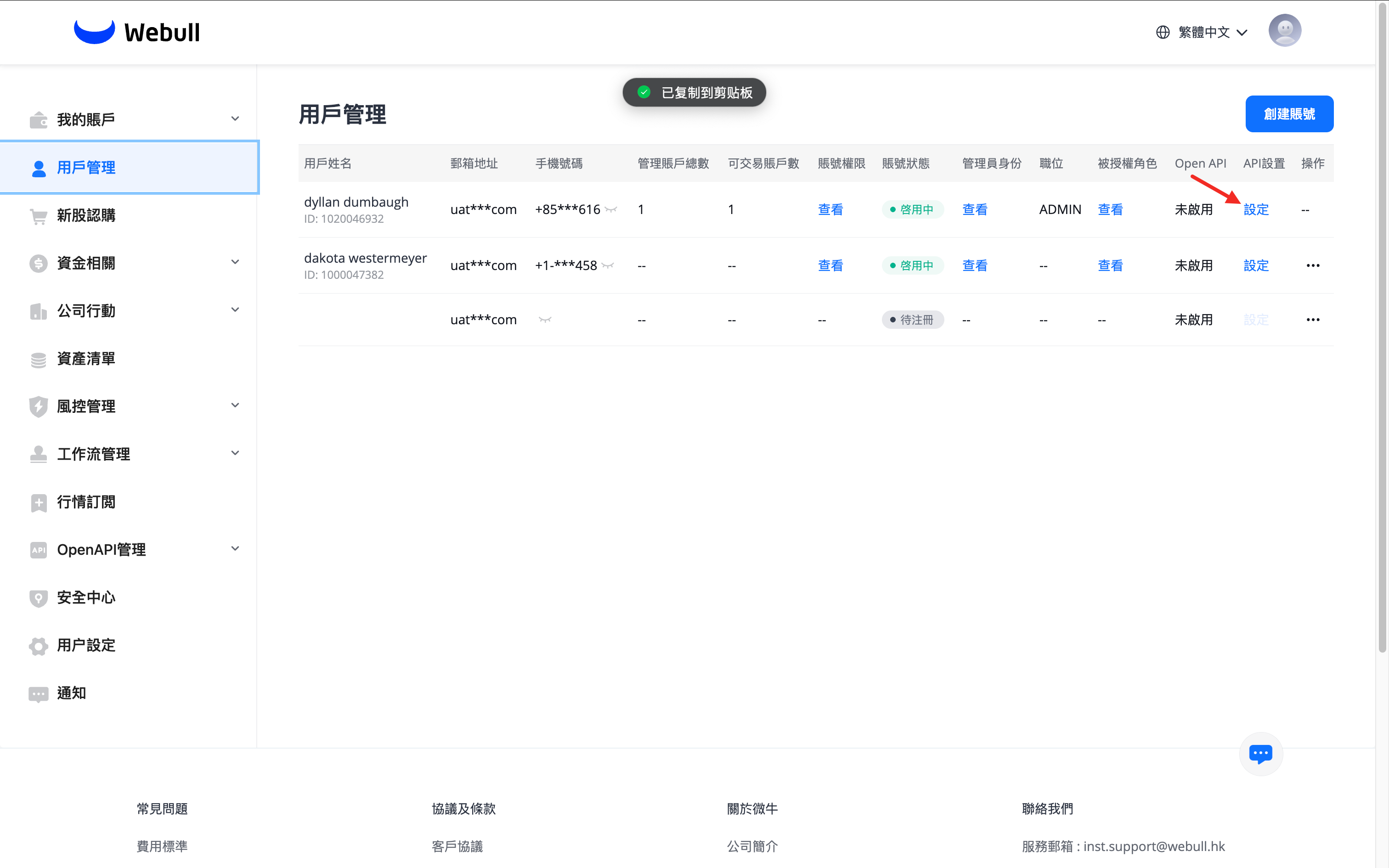Reveal dyllan dumbaugh's hidden phone number
Image resolution: width=1389 pixels, height=868 pixels.
[x=611, y=209]
